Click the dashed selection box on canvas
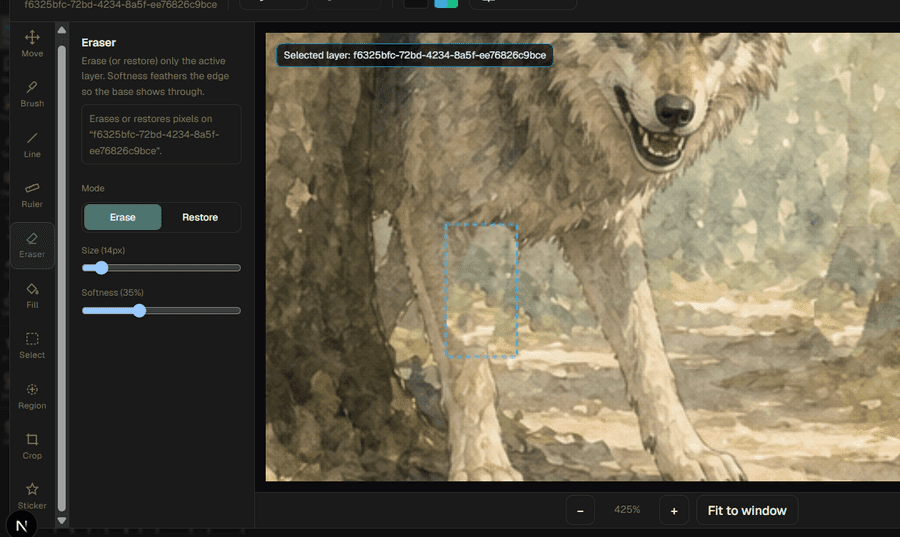Screen dimensions: 900x537 [x=481, y=290]
